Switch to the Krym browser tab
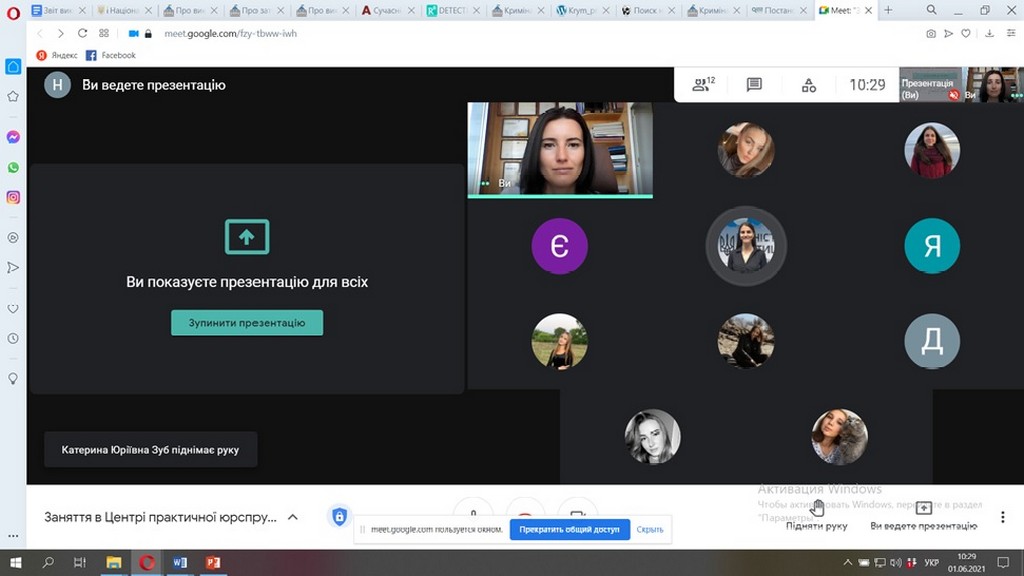Image resolution: width=1024 pixels, height=576 pixels. click(x=580, y=10)
